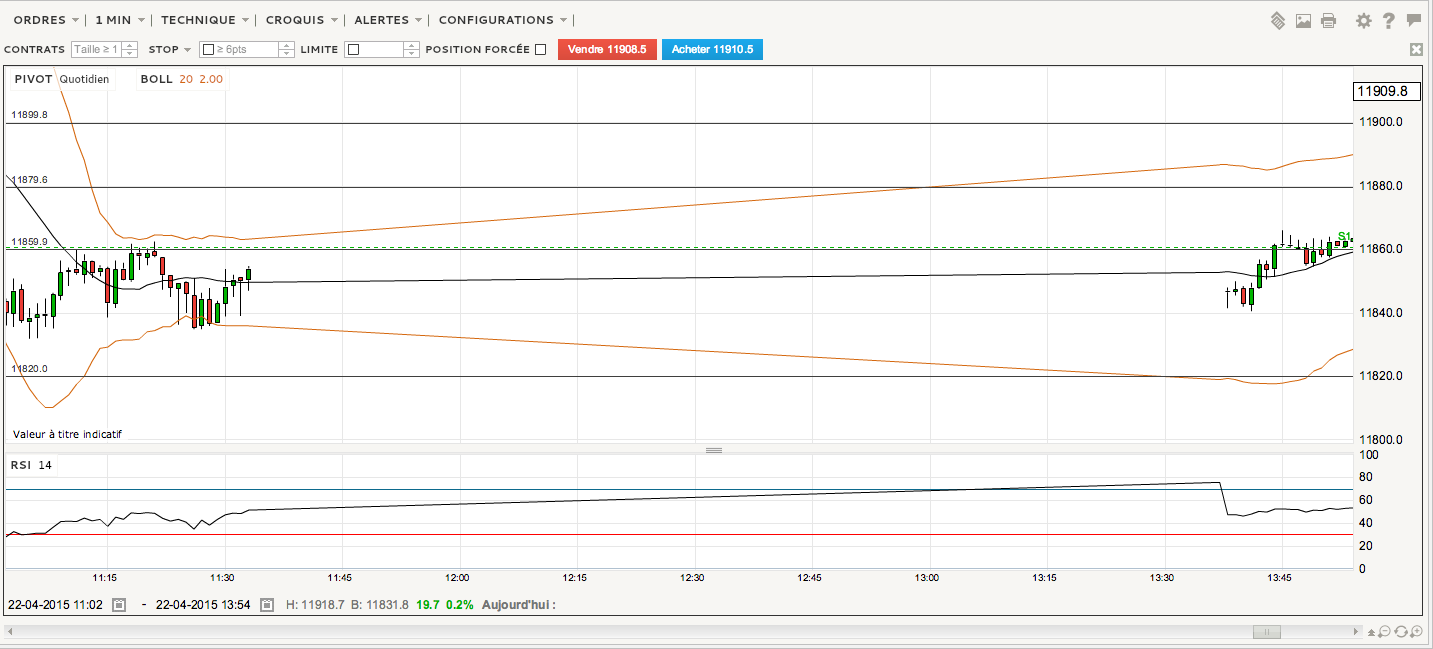Image resolution: width=1433 pixels, height=649 pixels.
Task: Zoom out using the minus magnifier icon
Action: click(x=1385, y=632)
